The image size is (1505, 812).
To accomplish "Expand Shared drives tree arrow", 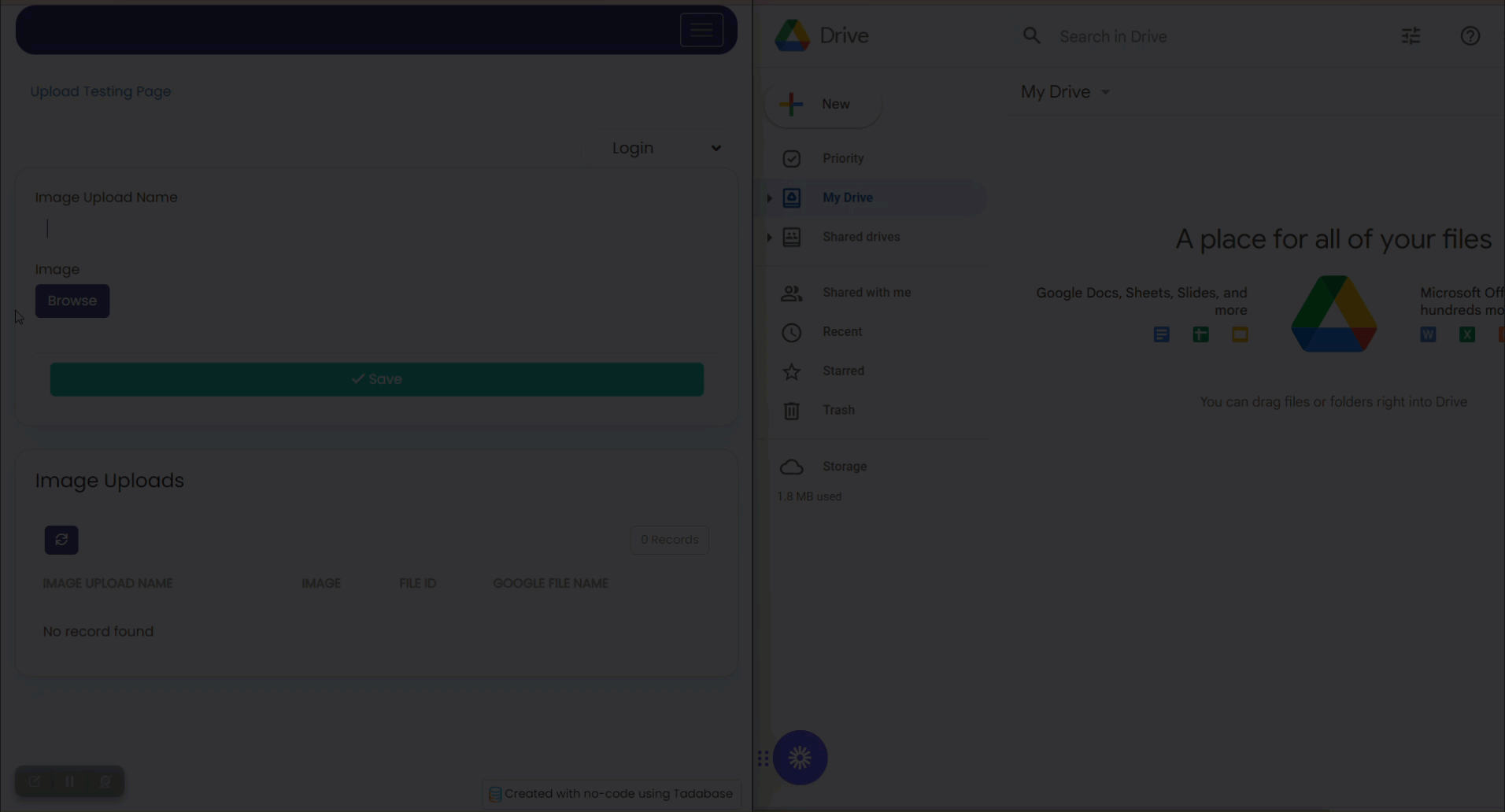I will (769, 237).
